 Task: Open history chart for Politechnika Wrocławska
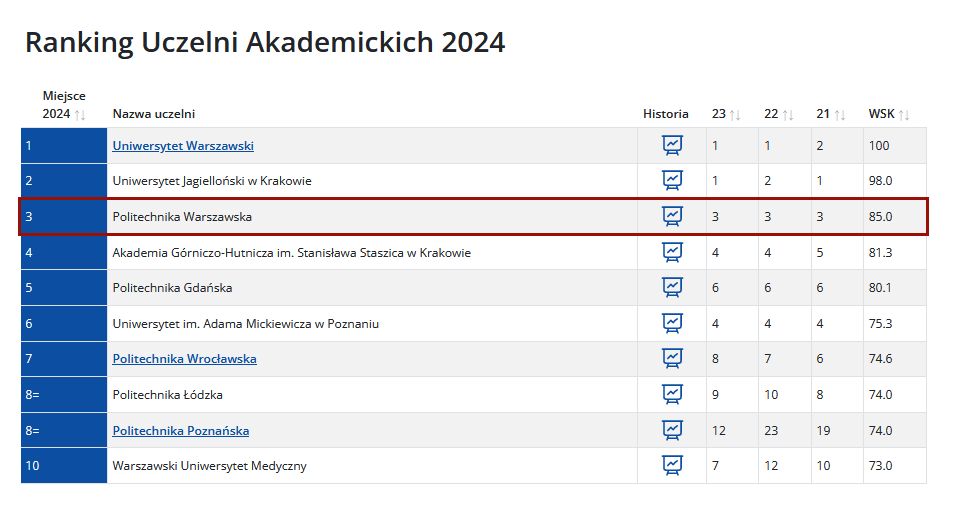(x=672, y=359)
